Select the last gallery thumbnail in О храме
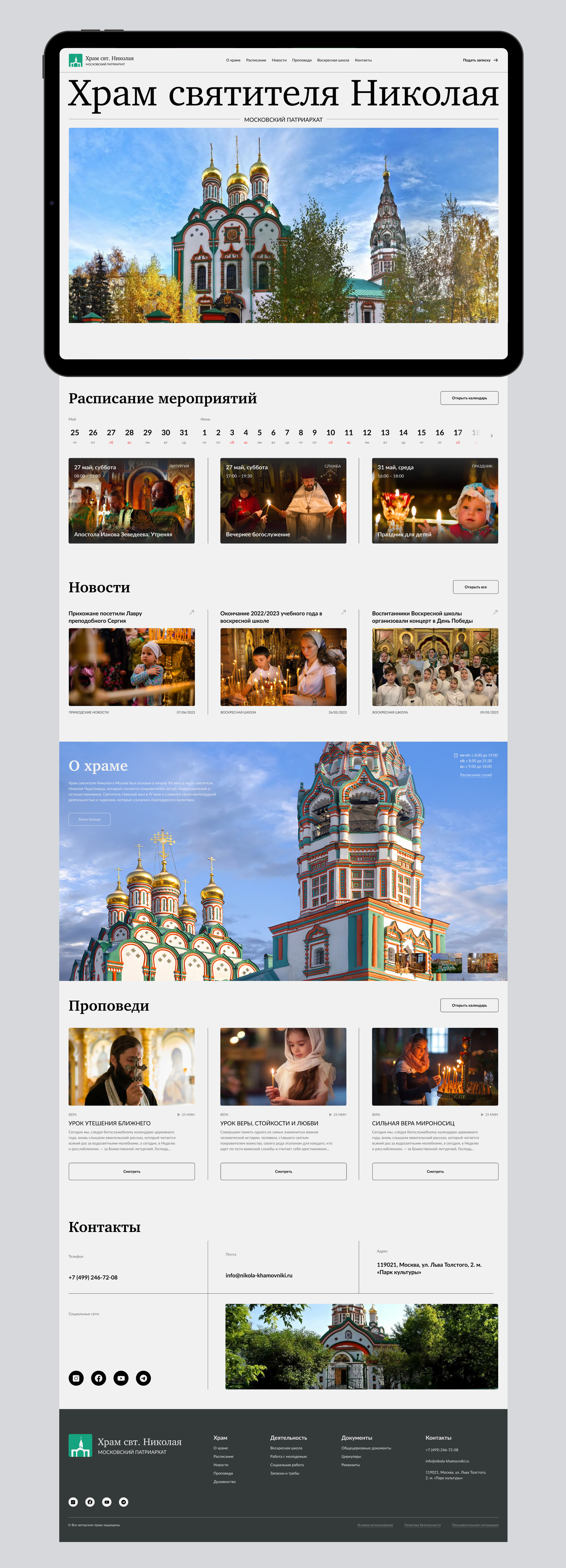 point(483,962)
